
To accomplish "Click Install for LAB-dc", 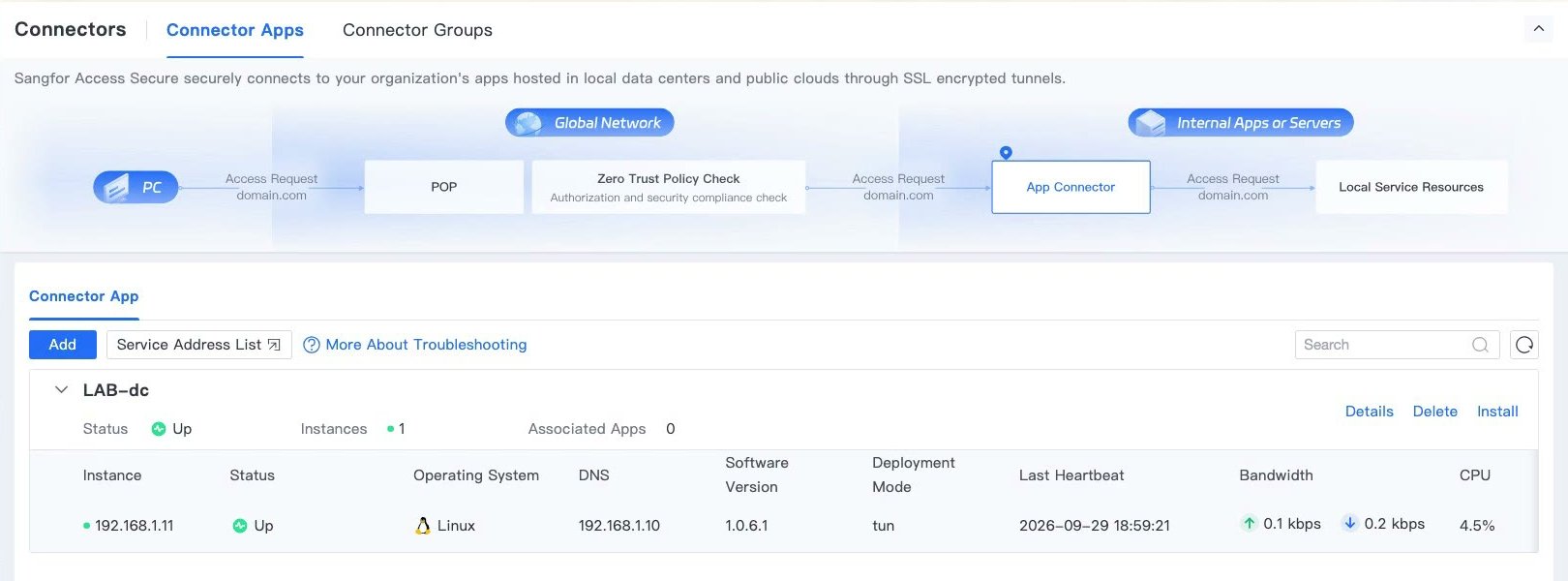I will pos(1497,412).
